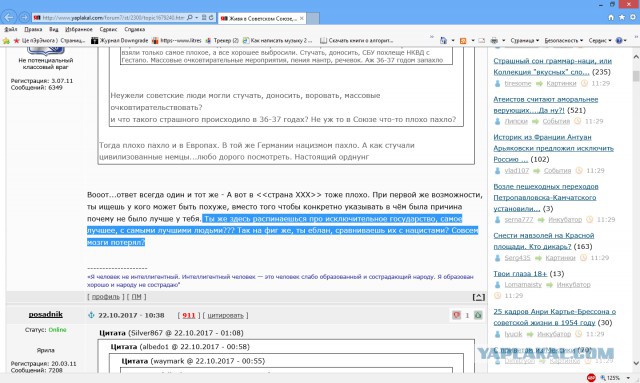Open the 'Трекер (2)' favorite
This screenshot has height=383, width=640.
[222, 40]
